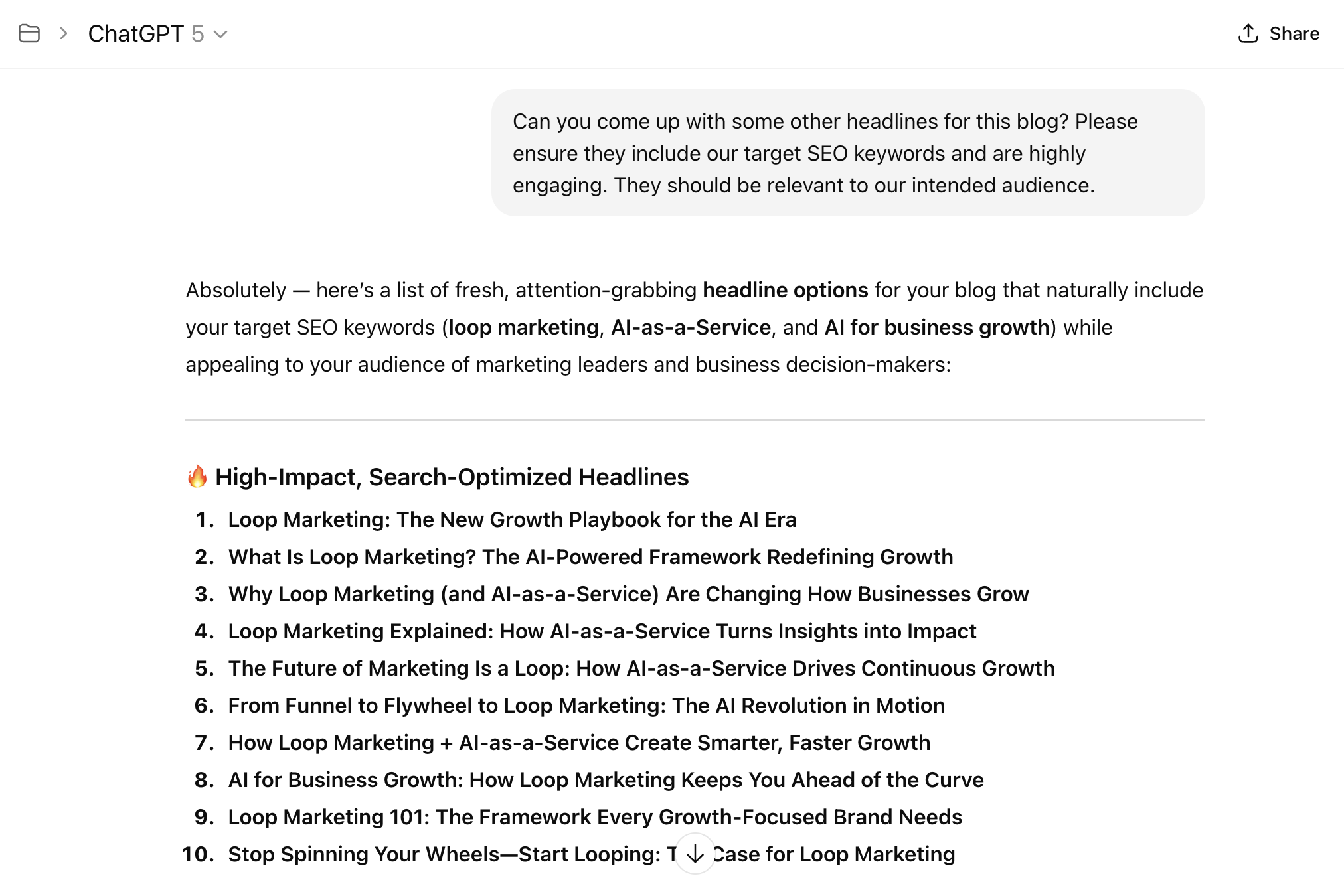Click the High-Impact, Search-Optimized Headlines heading
Viewport: 1344px width, 896px height.
click(x=452, y=477)
